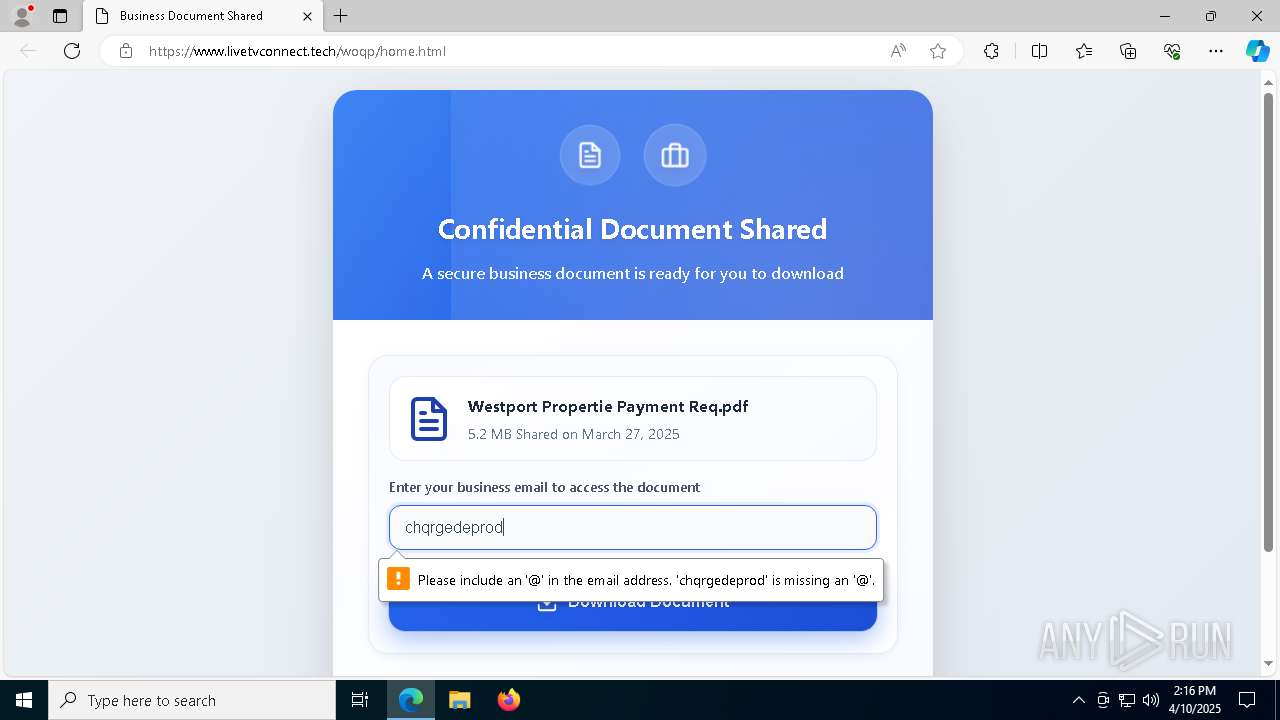This screenshot has height=720, width=1280.
Task: Click the scrollbar up arrow
Action: pos(1268,81)
